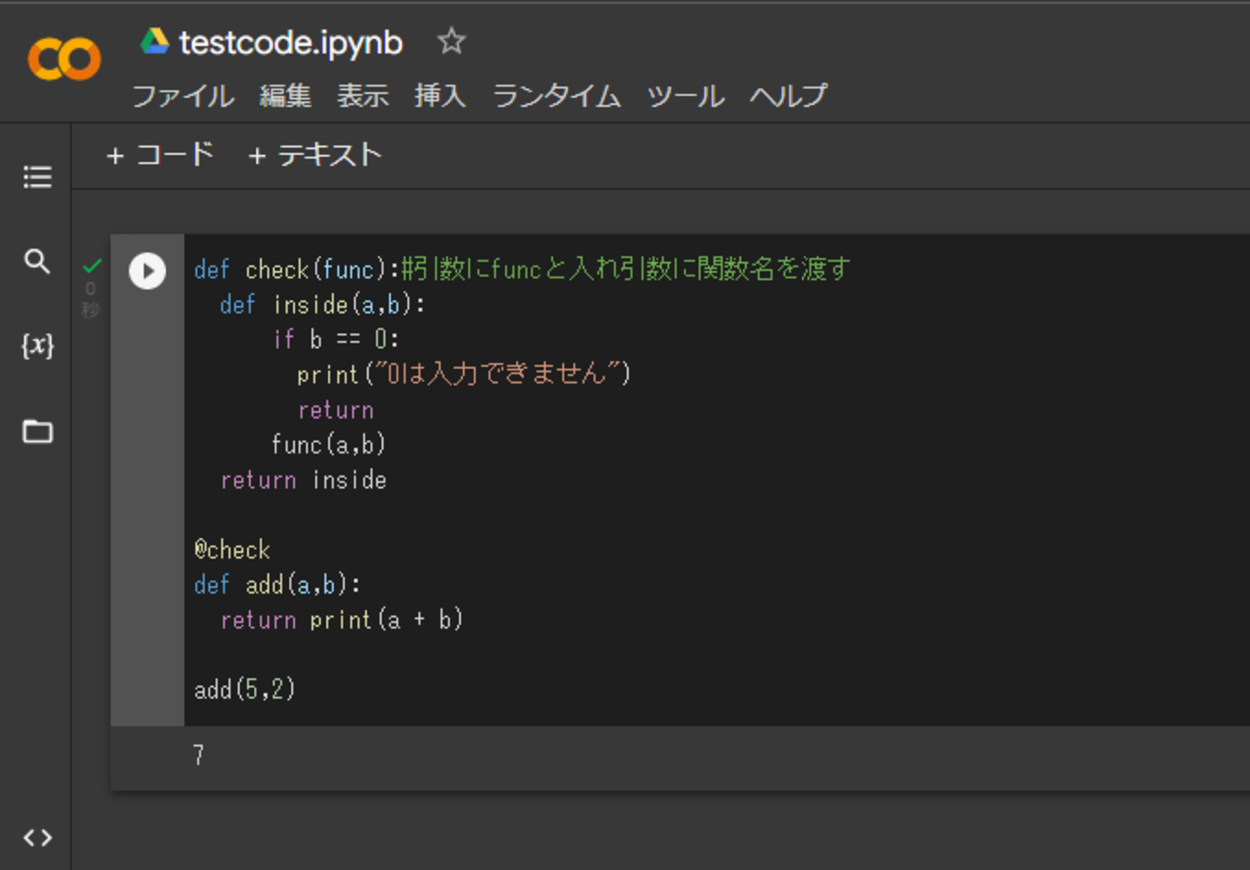Click the Colab CO logo
Image resolution: width=1250 pixels, height=870 pixels.
click(x=64, y=59)
